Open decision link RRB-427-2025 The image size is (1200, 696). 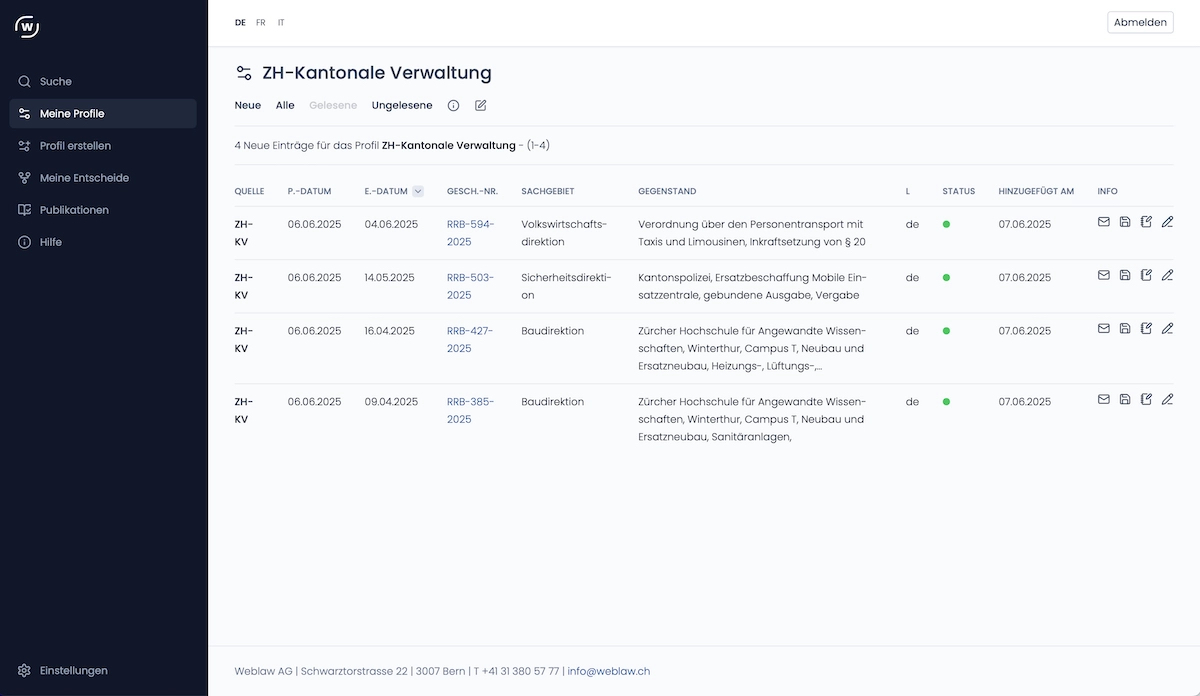tap(471, 339)
